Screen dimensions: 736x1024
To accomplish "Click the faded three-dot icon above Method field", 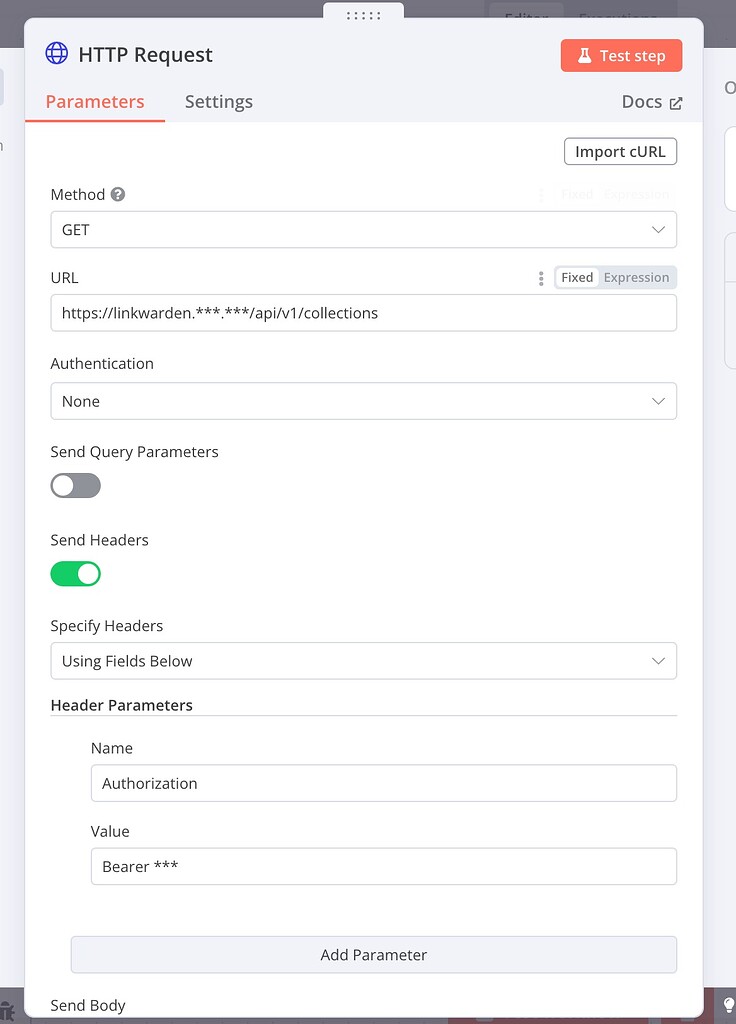I will tap(541, 194).
